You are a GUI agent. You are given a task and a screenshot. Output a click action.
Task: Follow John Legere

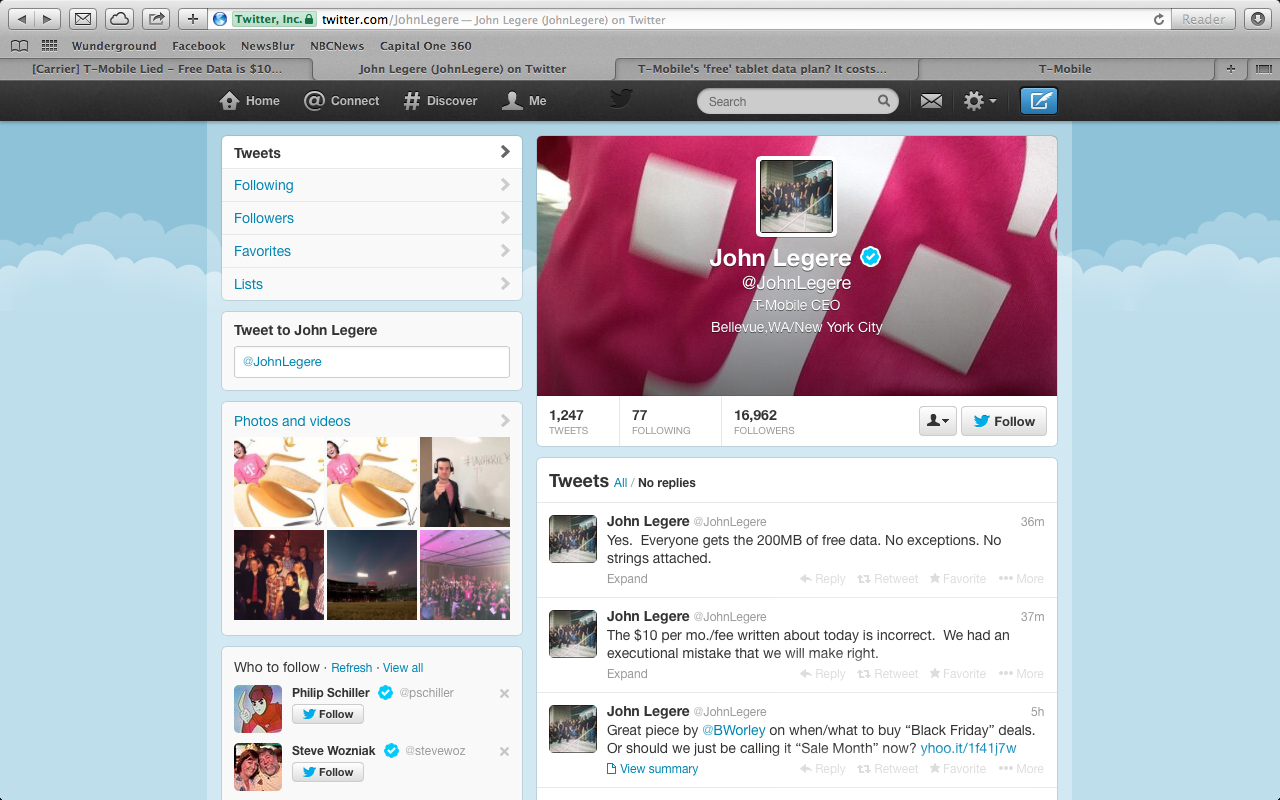(x=1004, y=421)
